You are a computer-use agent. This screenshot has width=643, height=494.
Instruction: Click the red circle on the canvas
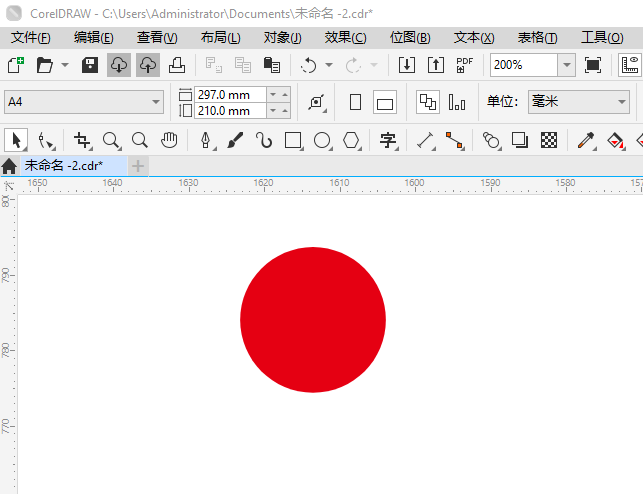[313, 320]
